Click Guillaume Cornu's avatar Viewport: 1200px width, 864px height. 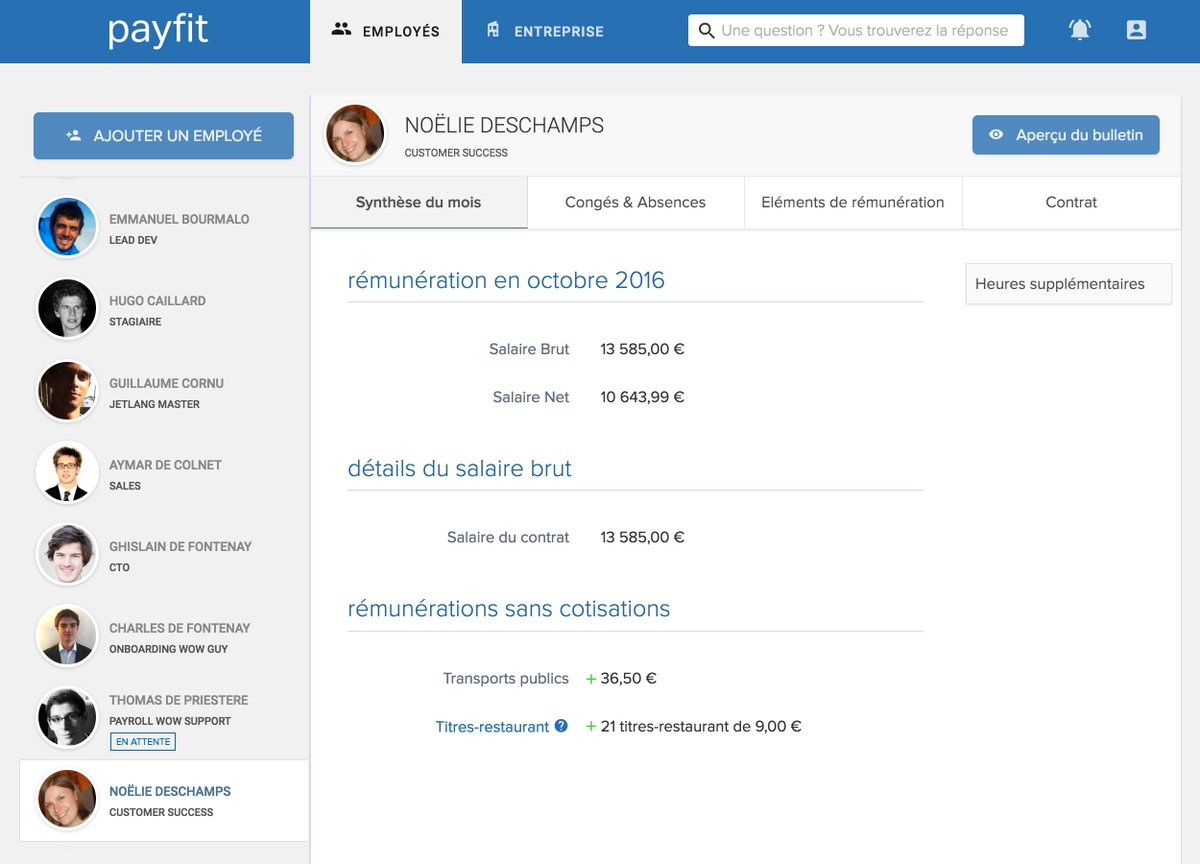(x=67, y=391)
